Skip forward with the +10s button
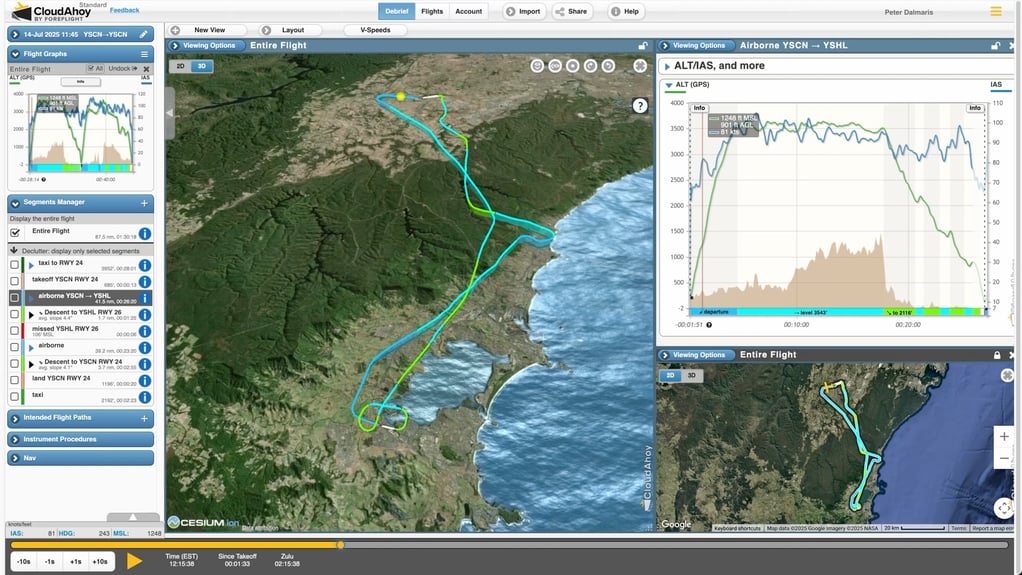The width and height of the screenshot is (1022, 575). pos(99,562)
